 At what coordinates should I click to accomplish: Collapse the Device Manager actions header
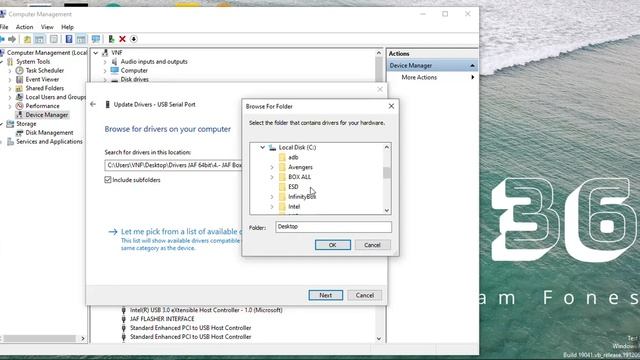(x=472, y=66)
